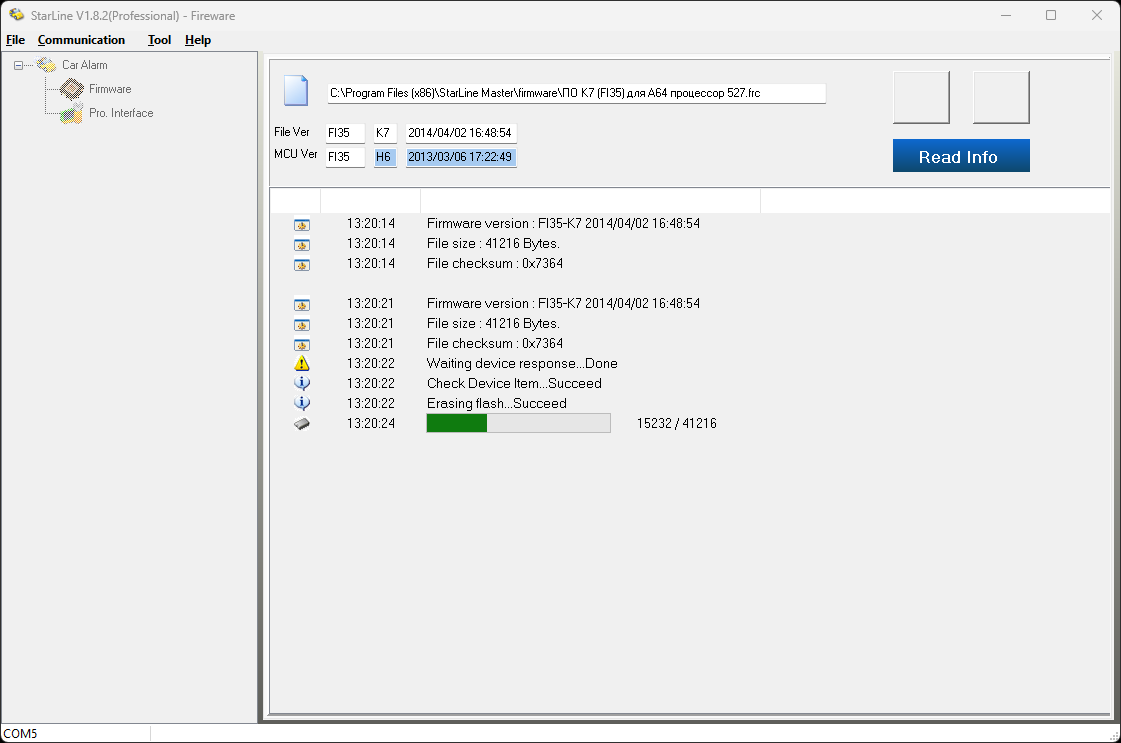This screenshot has height=743, width=1121.
Task: Click info icon beside Check Device Item
Action: (302, 383)
